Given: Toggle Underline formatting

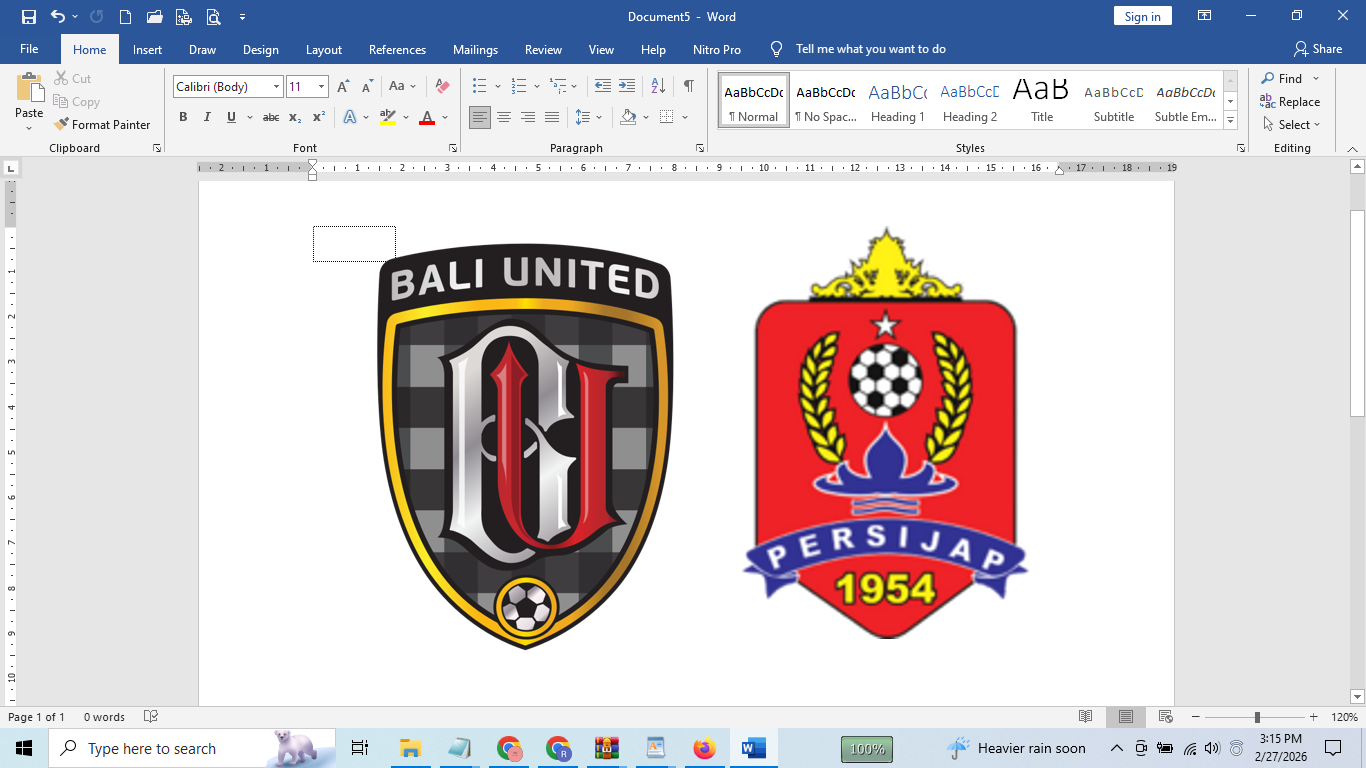Looking at the screenshot, I should tap(231, 117).
